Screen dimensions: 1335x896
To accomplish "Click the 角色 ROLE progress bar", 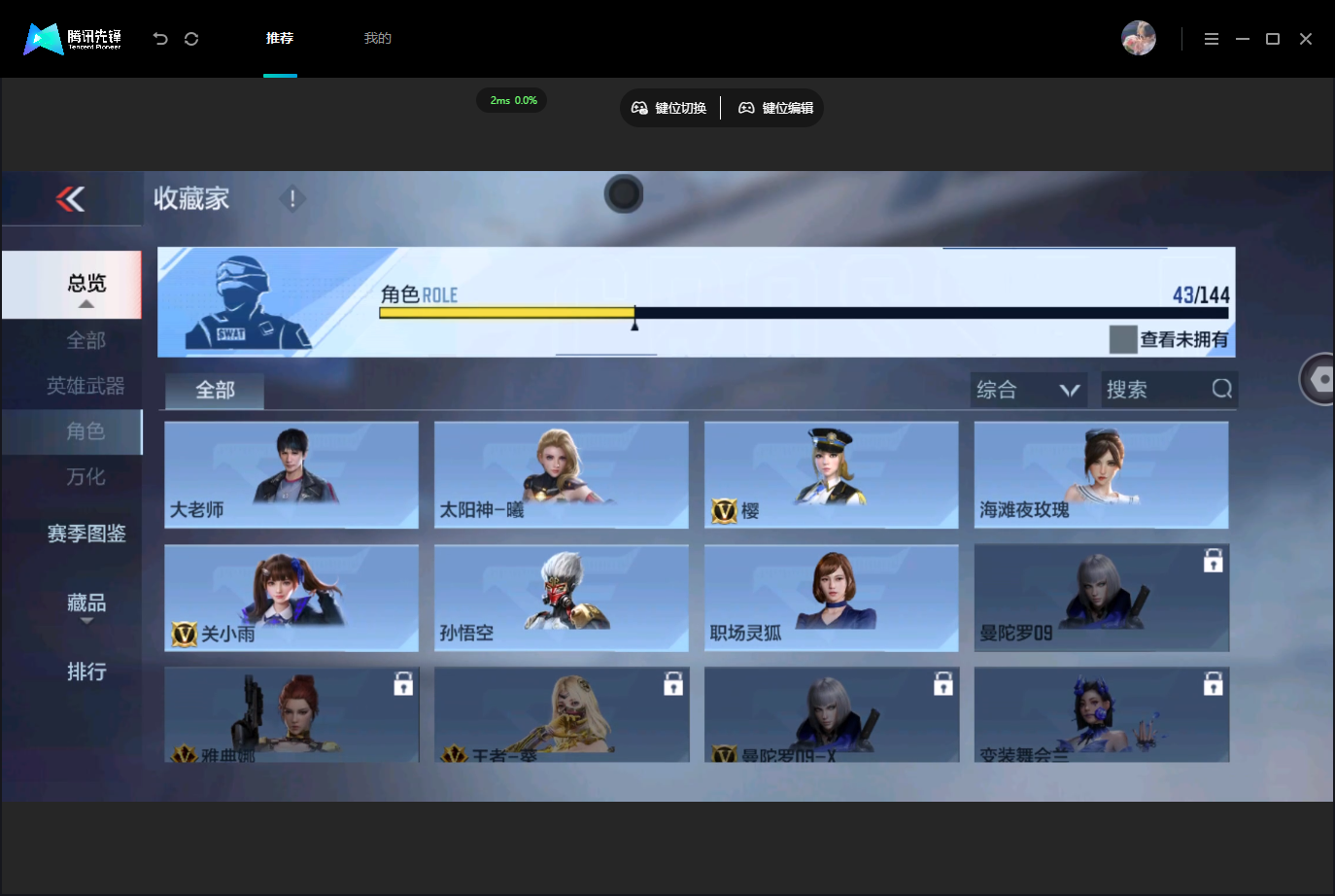I will tap(804, 313).
